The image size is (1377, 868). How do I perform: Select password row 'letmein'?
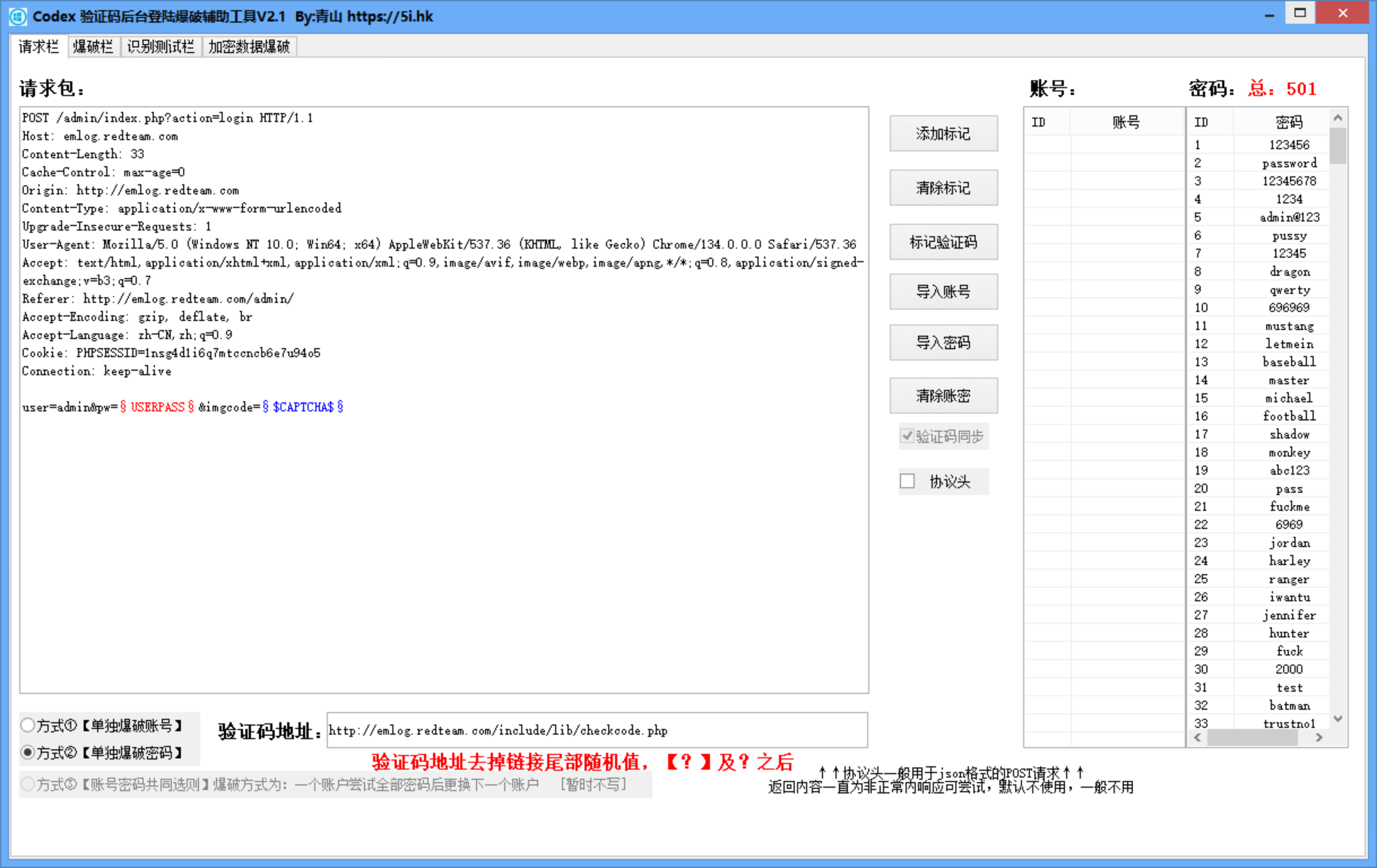tap(1259, 344)
